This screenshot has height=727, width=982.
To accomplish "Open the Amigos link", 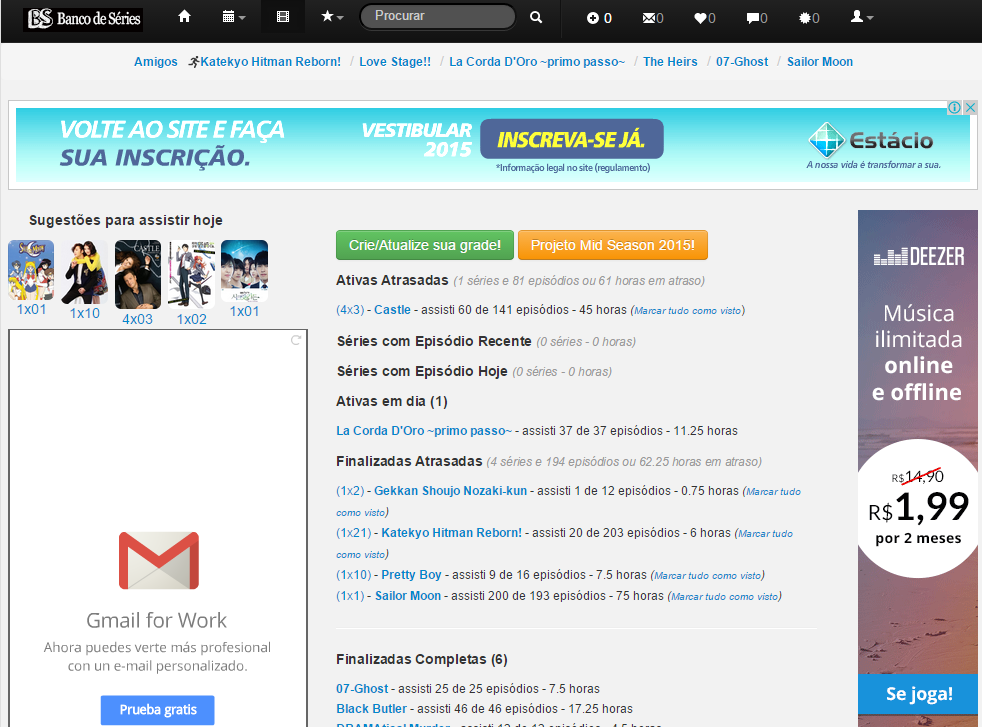I will tap(155, 61).
